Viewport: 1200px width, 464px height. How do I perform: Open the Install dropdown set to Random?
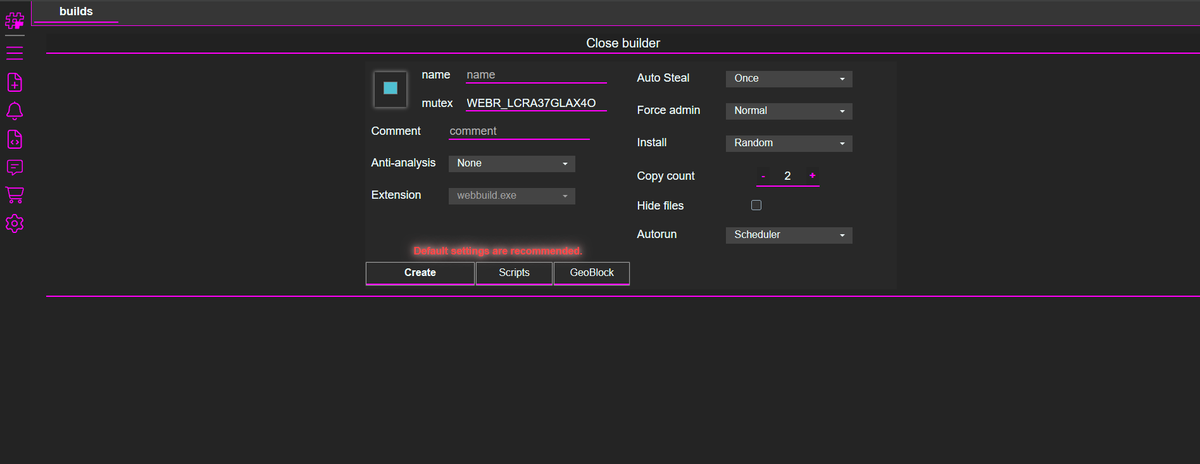tap(789, 143)
